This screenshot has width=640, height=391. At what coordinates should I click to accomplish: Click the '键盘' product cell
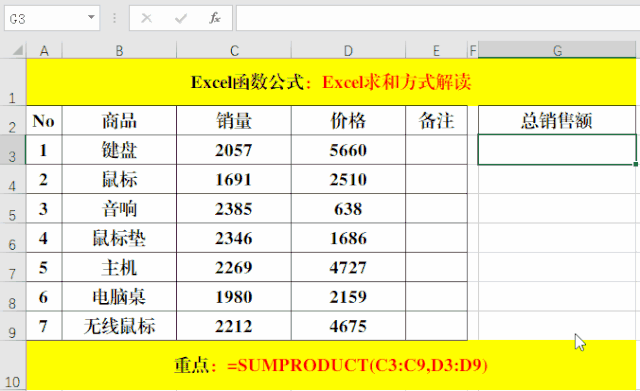pyautogui.click(x=119, y=150)
